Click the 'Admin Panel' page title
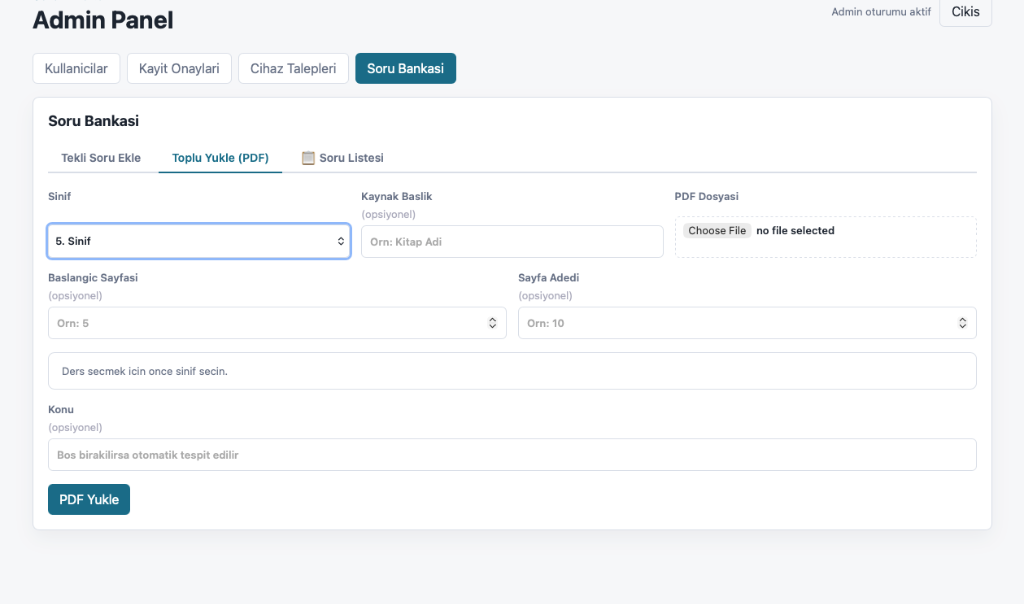 click(103, 20)
